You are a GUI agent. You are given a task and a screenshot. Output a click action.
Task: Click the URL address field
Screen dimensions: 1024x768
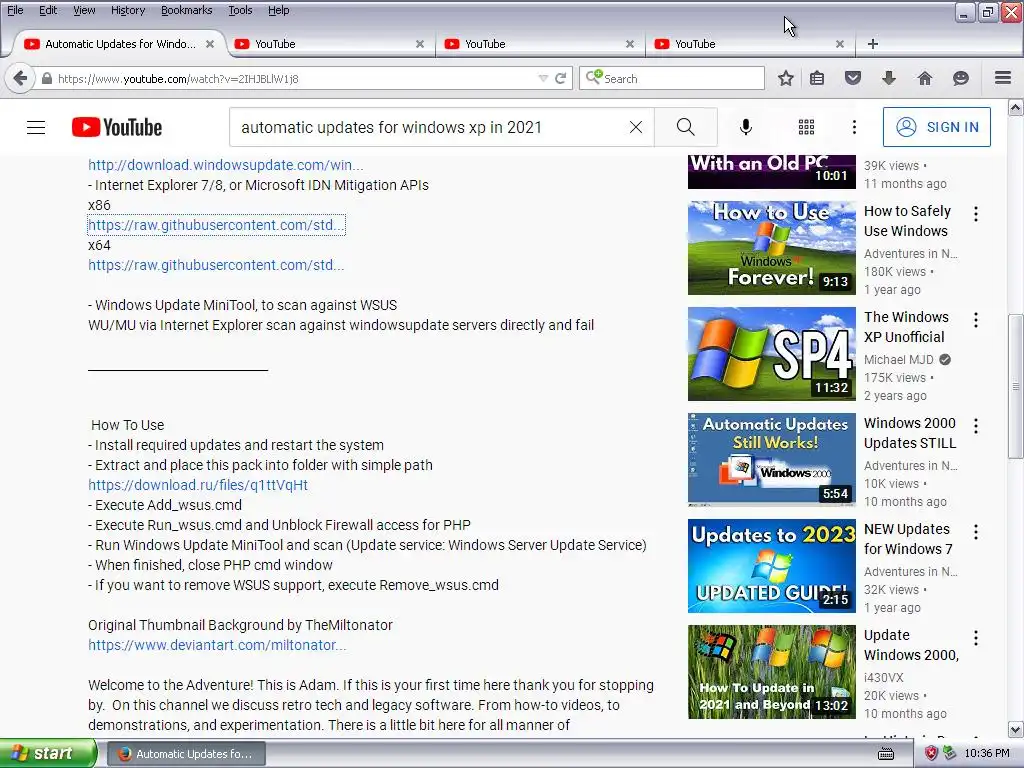(294, 78)
